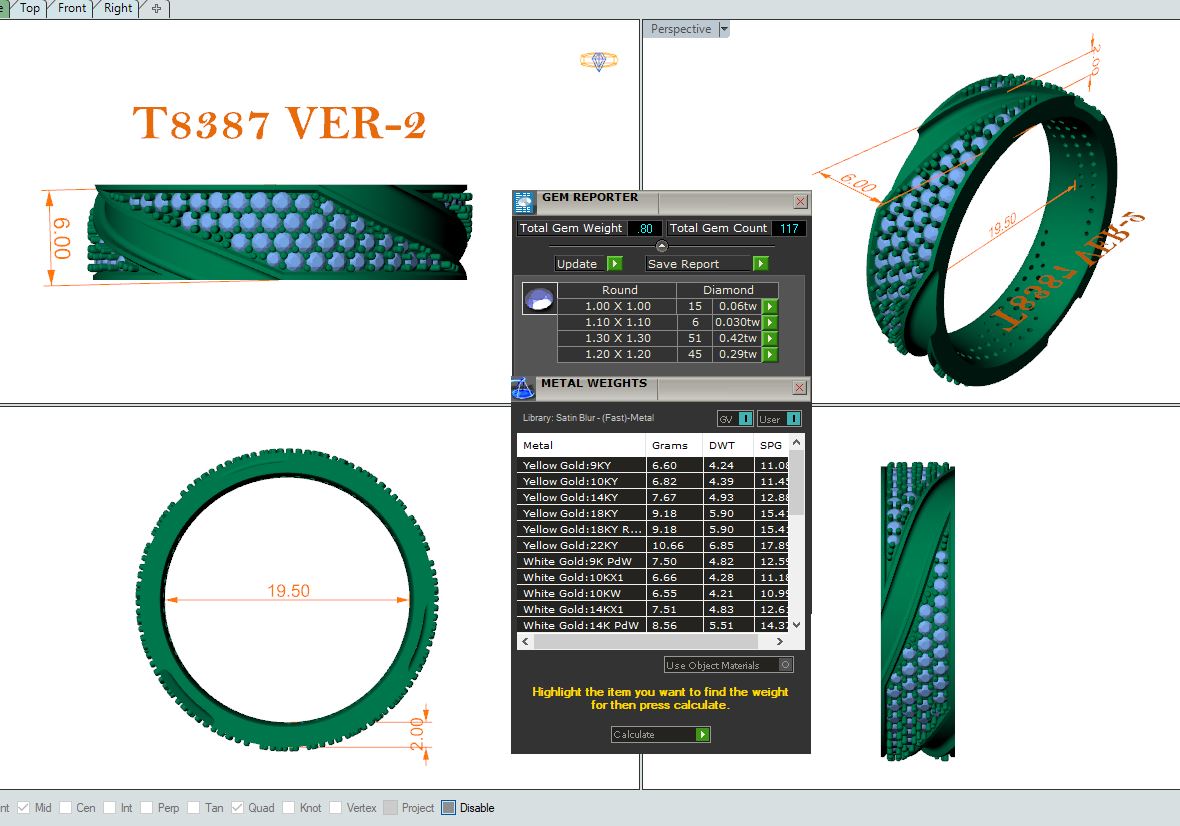Select the Yellow Gold:14KY row
Screen dimensions: 1180x826
pyautogui.click(x=581, y=497)
